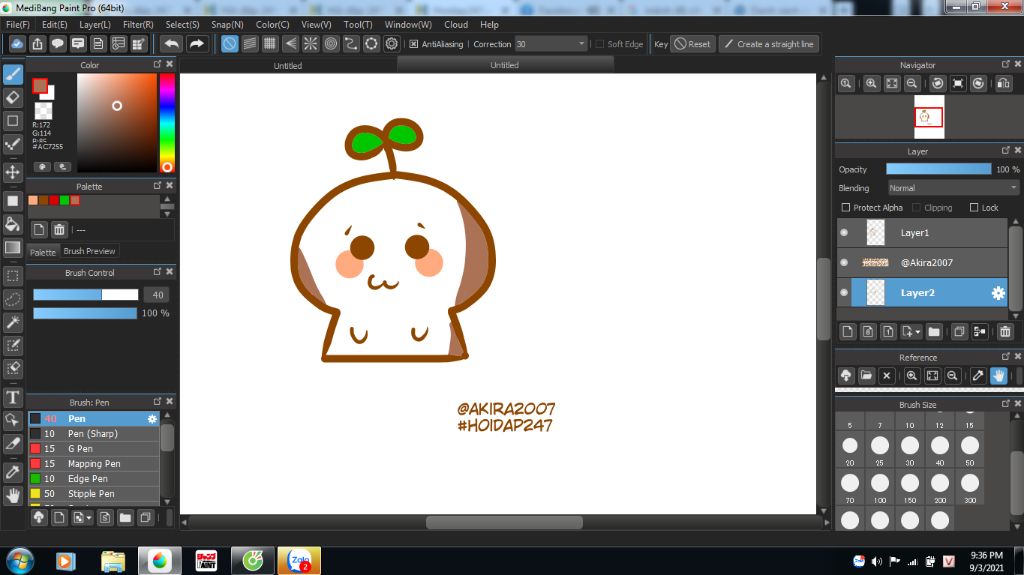Viewport: 1024px width, 575px height.
Task: Select the Lasso selection tool
Action: click(x=12, y=299)
